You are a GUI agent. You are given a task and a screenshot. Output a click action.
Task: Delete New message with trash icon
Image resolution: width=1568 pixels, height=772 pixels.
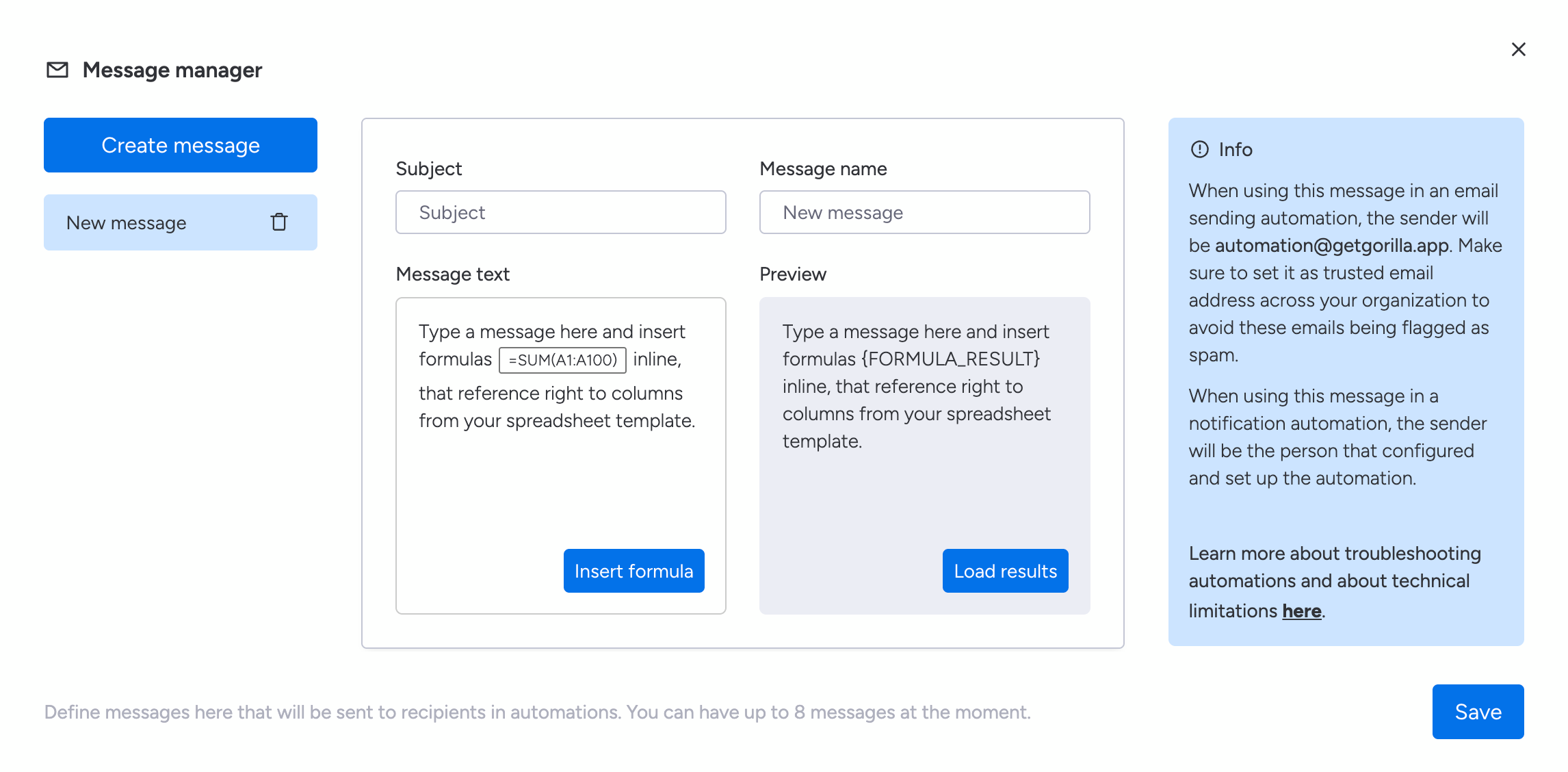coord(279,222)
